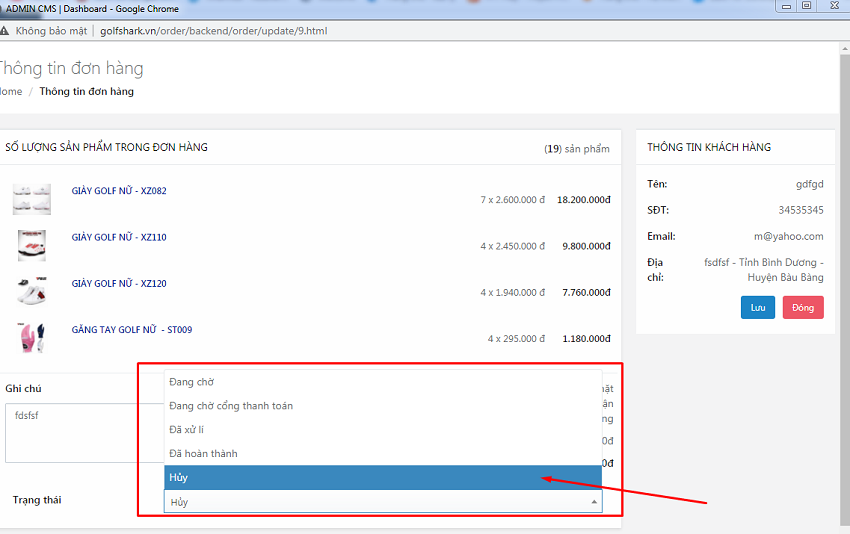Click the GIÀY GOLF NỮ - XZ110 product thumbnail

[x=32, y=245]
